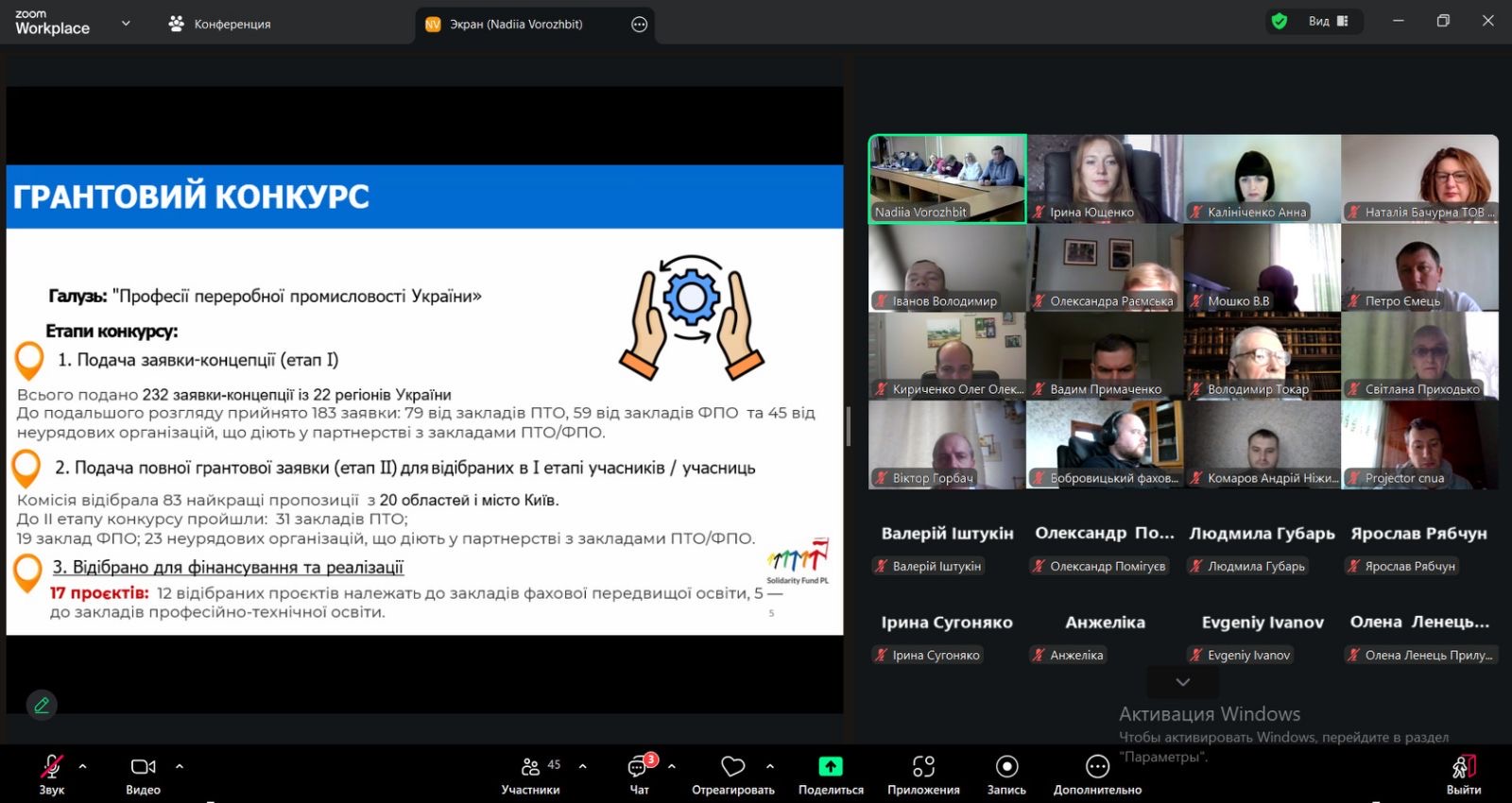This screenshot has width=1512, height=803.
Task: Click the green encryption shield icon
Action: 1280,22
